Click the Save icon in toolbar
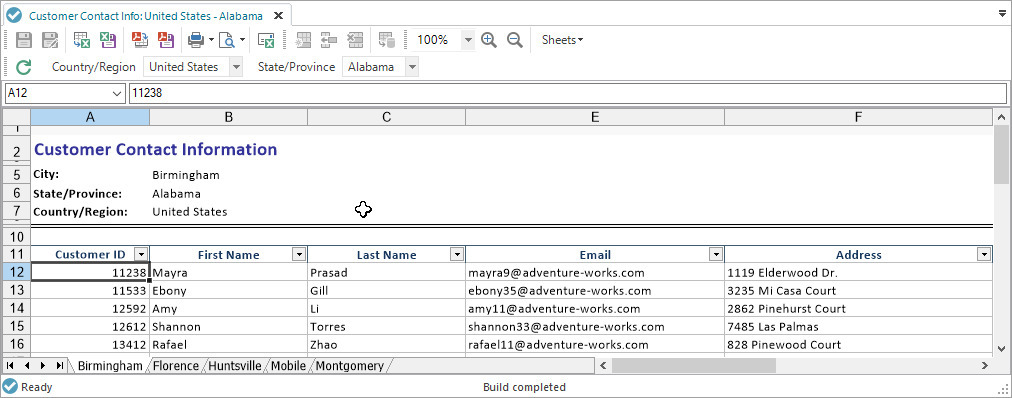Image resolution: width=1012 pixels, height=398 pixels. click(x=24, y=40)
